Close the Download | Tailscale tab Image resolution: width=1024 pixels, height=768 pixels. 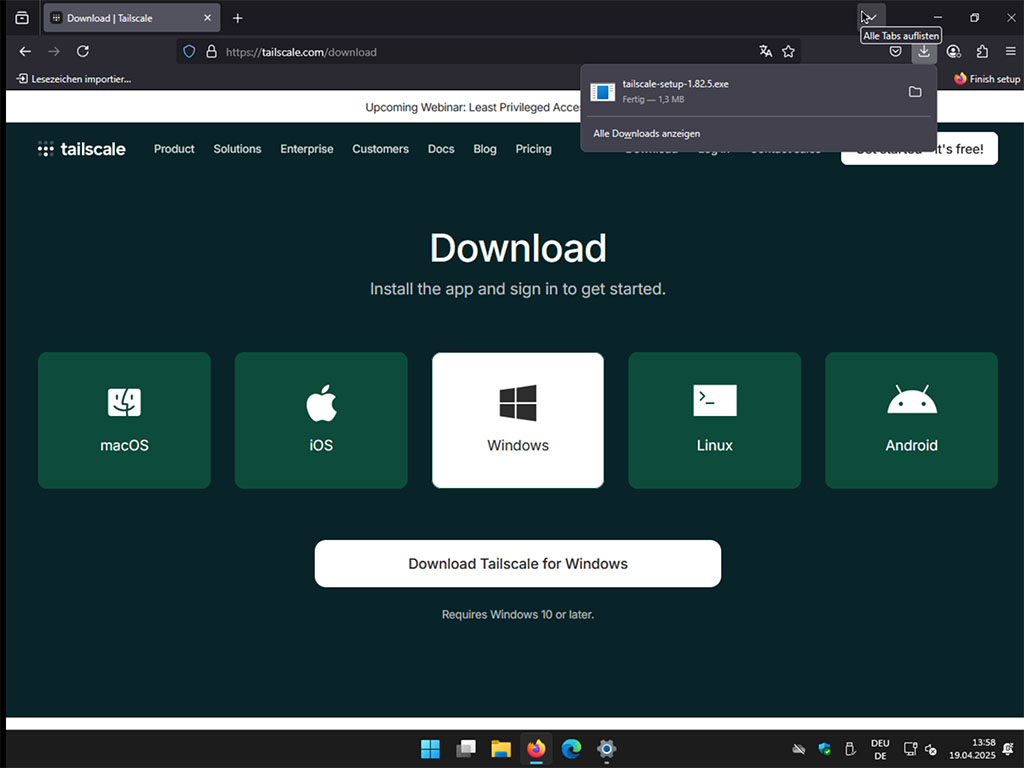tap(207, 18)
